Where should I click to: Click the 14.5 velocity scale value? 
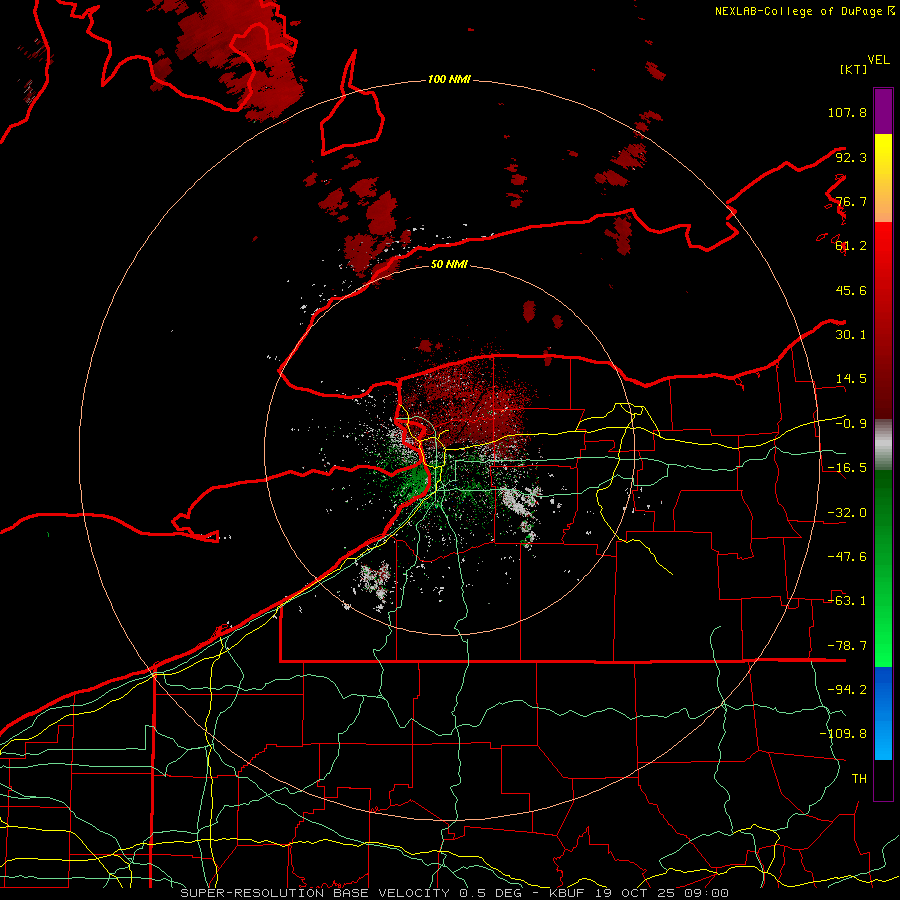[x=851, y=379]
